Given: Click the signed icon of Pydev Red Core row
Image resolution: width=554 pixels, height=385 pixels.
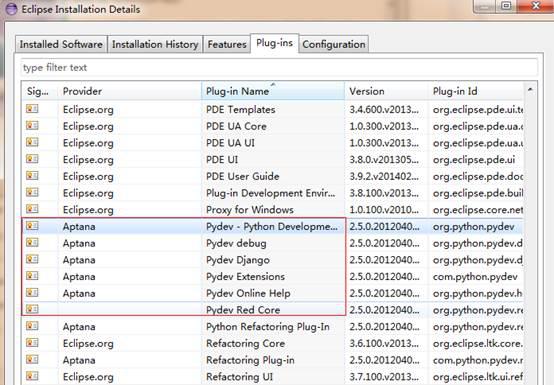Looking at the screenshot, I should pos(32,309).
